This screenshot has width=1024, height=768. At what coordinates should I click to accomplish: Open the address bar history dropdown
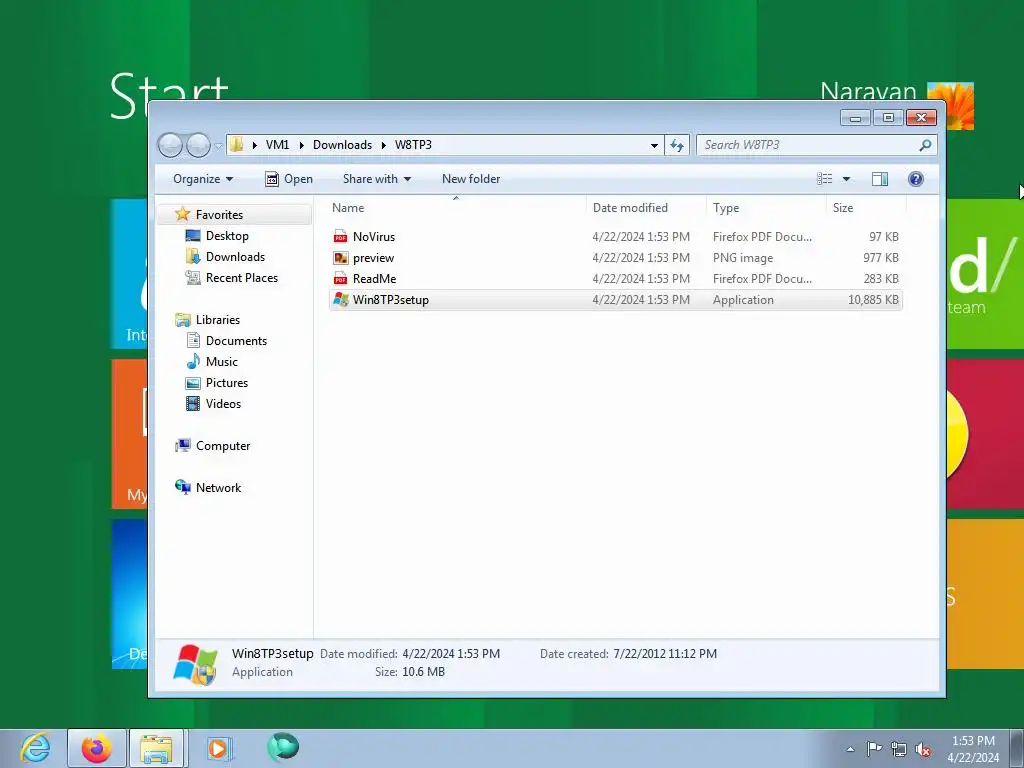[654, 145]
